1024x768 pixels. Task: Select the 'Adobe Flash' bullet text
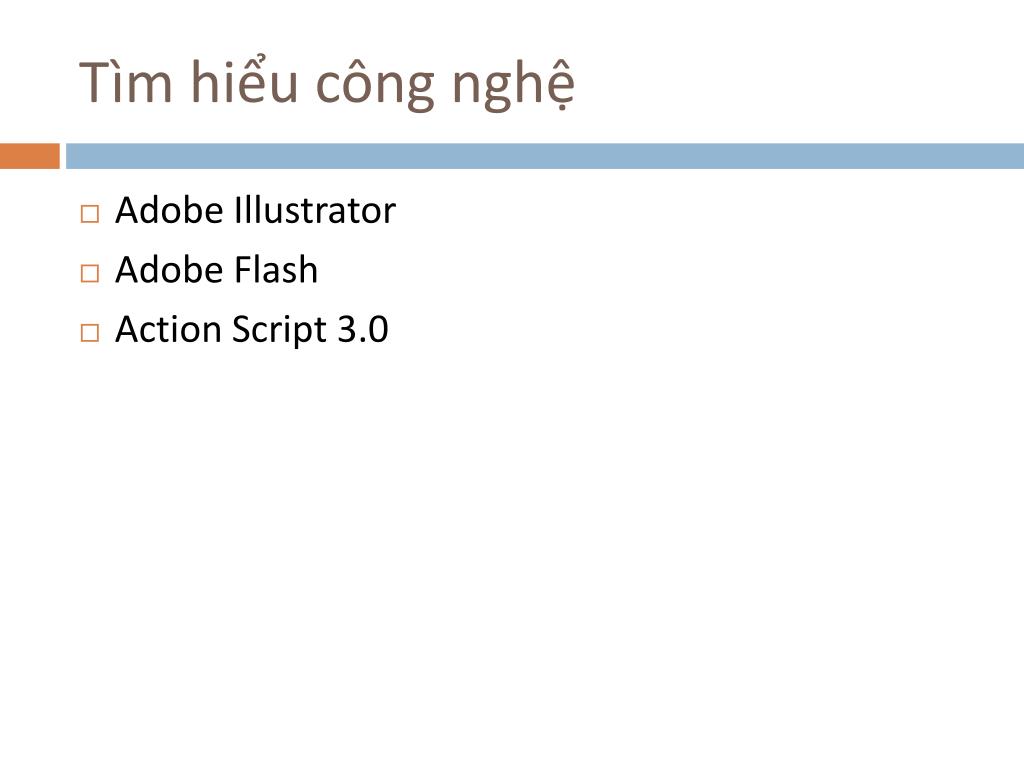216,270
